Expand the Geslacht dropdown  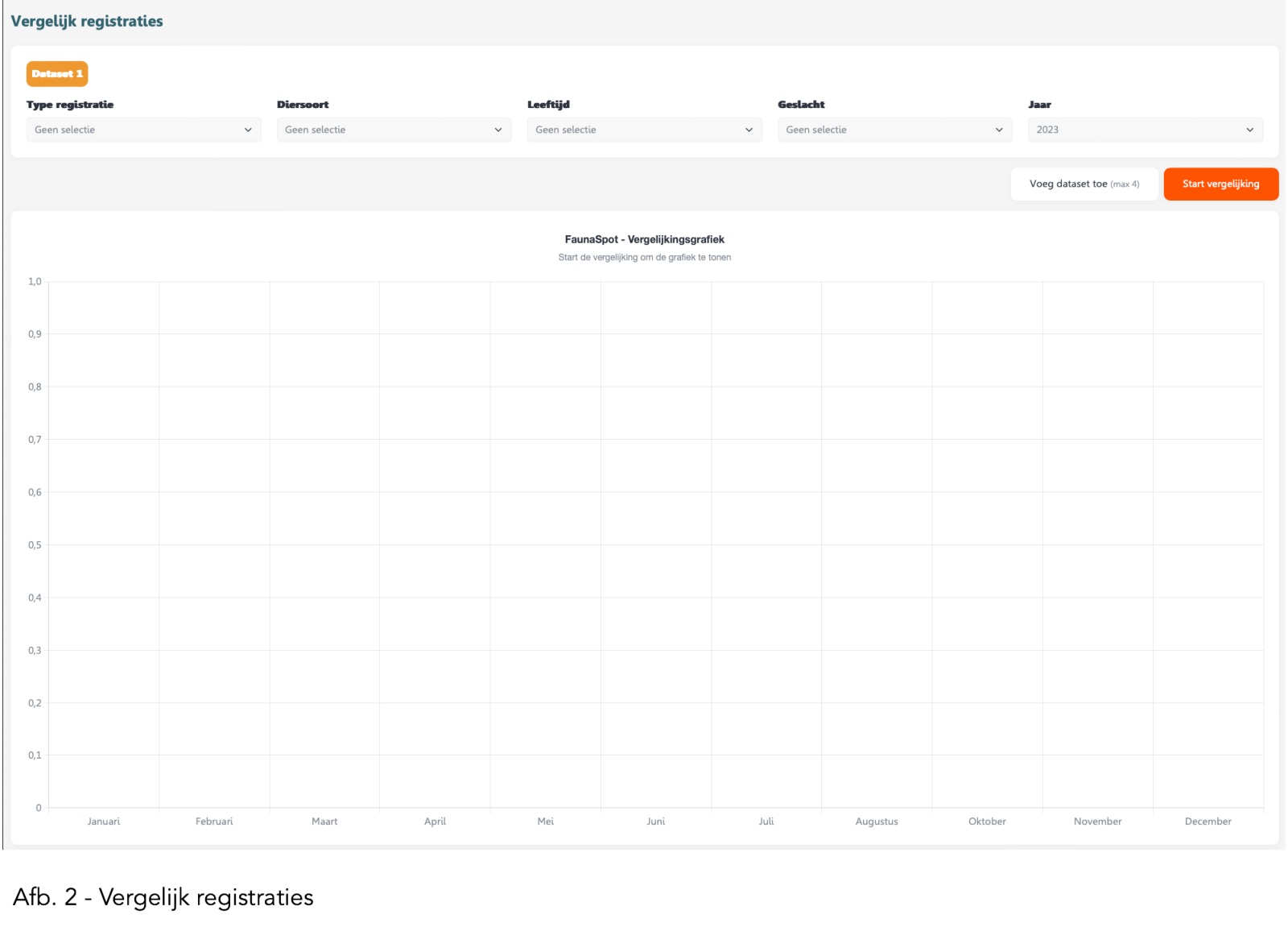click(x=894, y=130)
